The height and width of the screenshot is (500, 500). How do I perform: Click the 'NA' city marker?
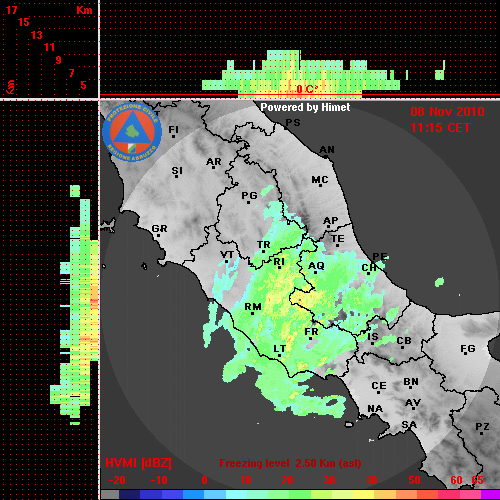[375, 409]
